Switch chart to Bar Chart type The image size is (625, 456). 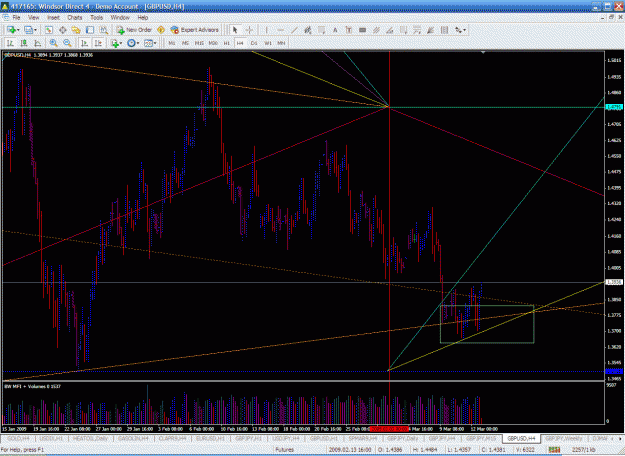10,43
